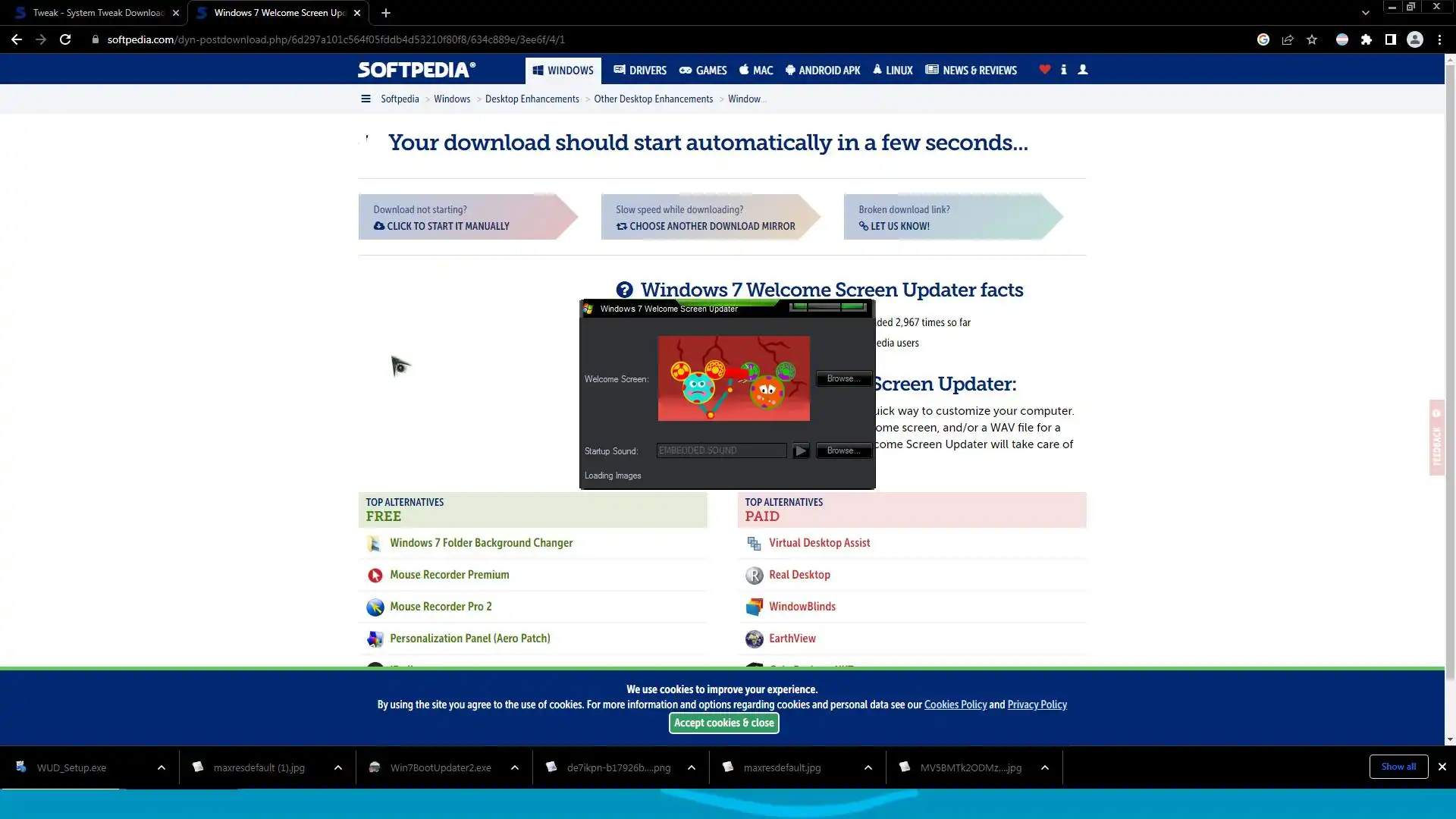Click the share page icon in address bar
The image size is (1456, 819).
1288,39
